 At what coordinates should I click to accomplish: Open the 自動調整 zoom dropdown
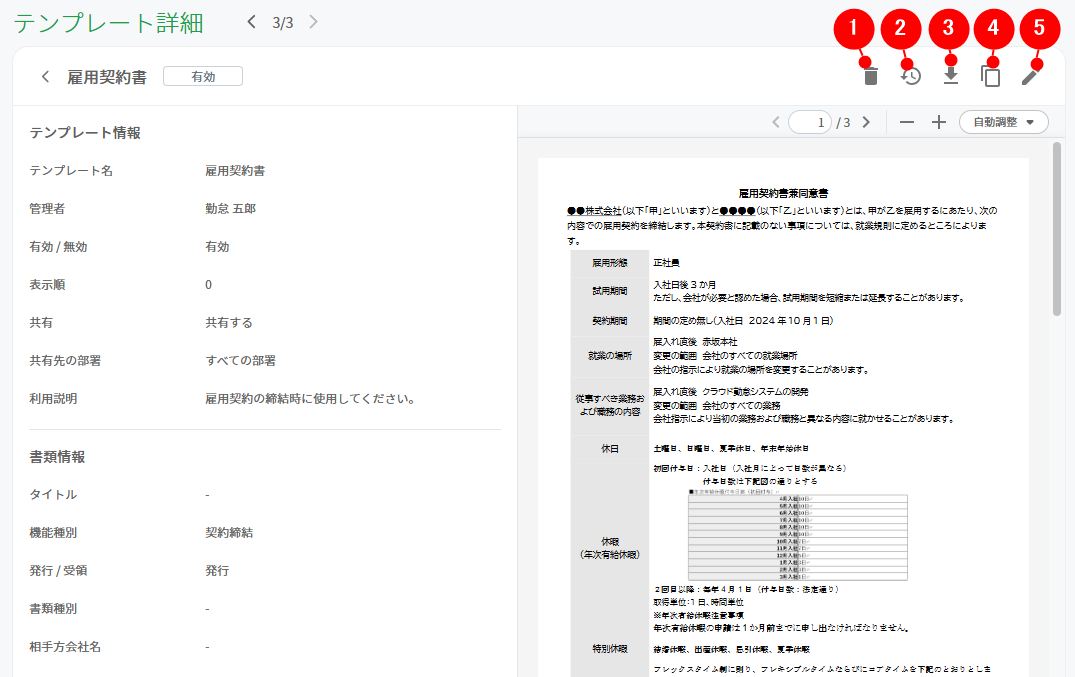tap(1004, 122)
